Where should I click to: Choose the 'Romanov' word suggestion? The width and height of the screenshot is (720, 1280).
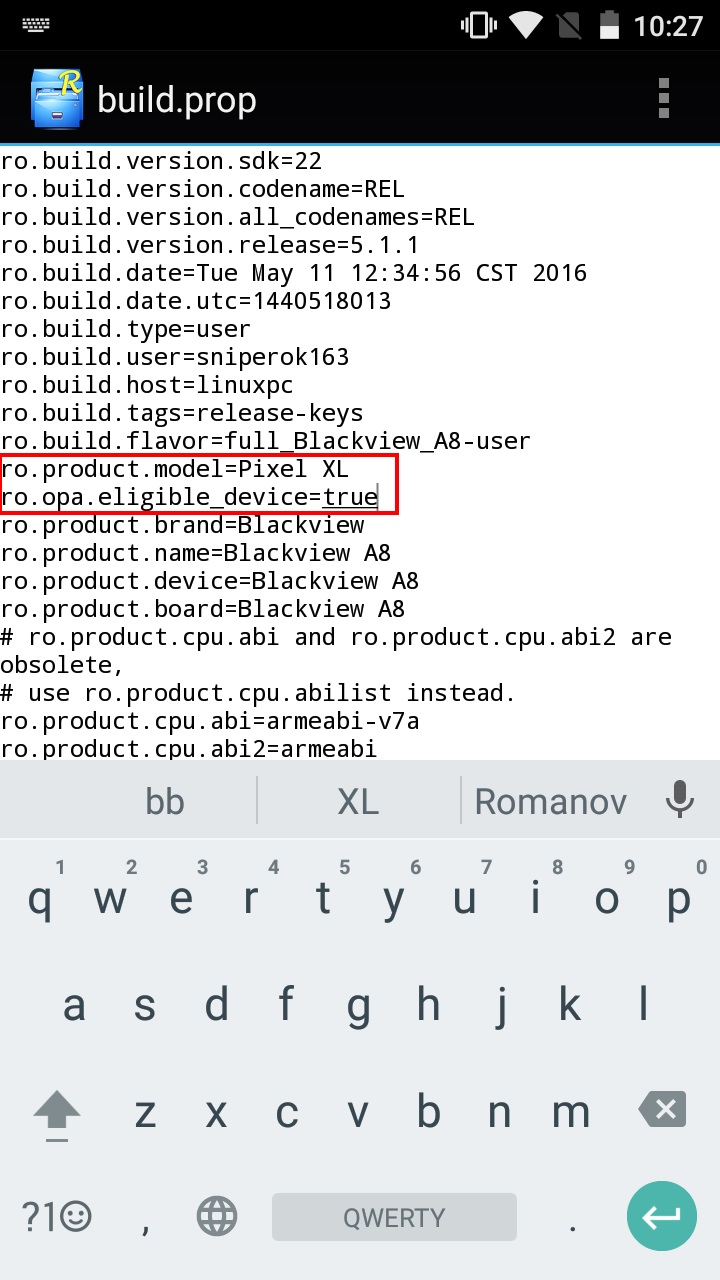pos(551,801)
